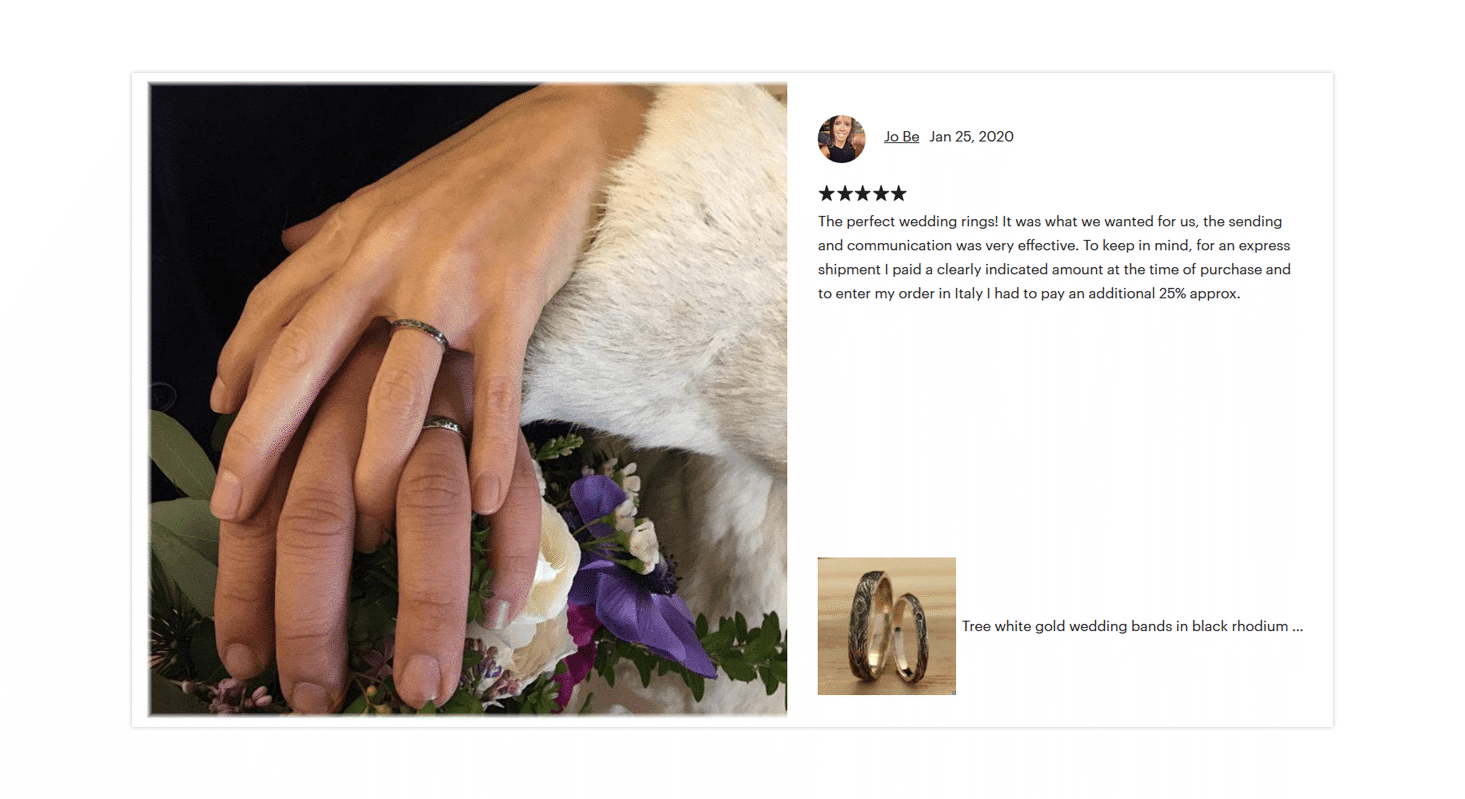This screenshot has height=799, width=1465.
Task: Click the ellipsis ending the product title
Action: 1298,627
